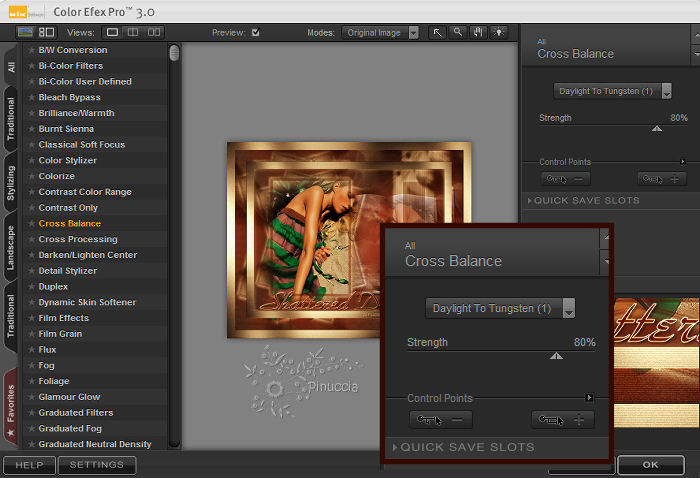
Task: Choose the hand pan tool
Action: [478, 32]
